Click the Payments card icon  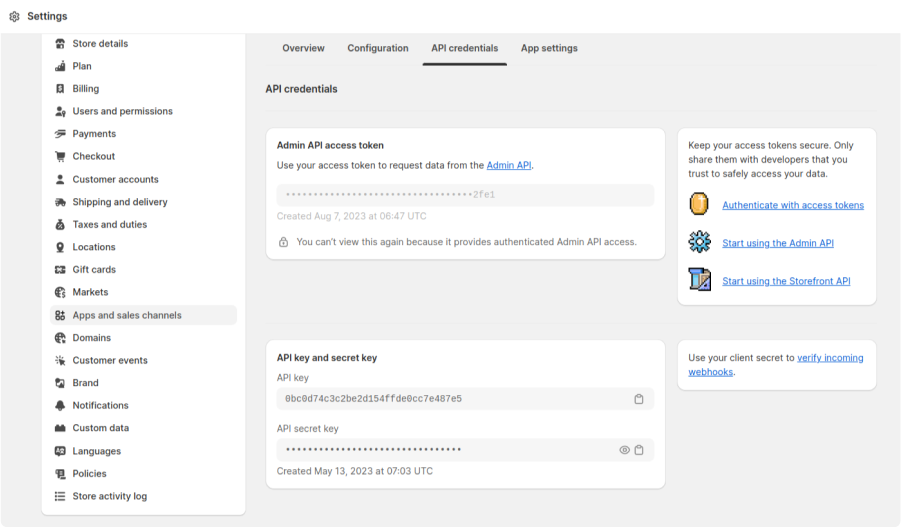60,134
